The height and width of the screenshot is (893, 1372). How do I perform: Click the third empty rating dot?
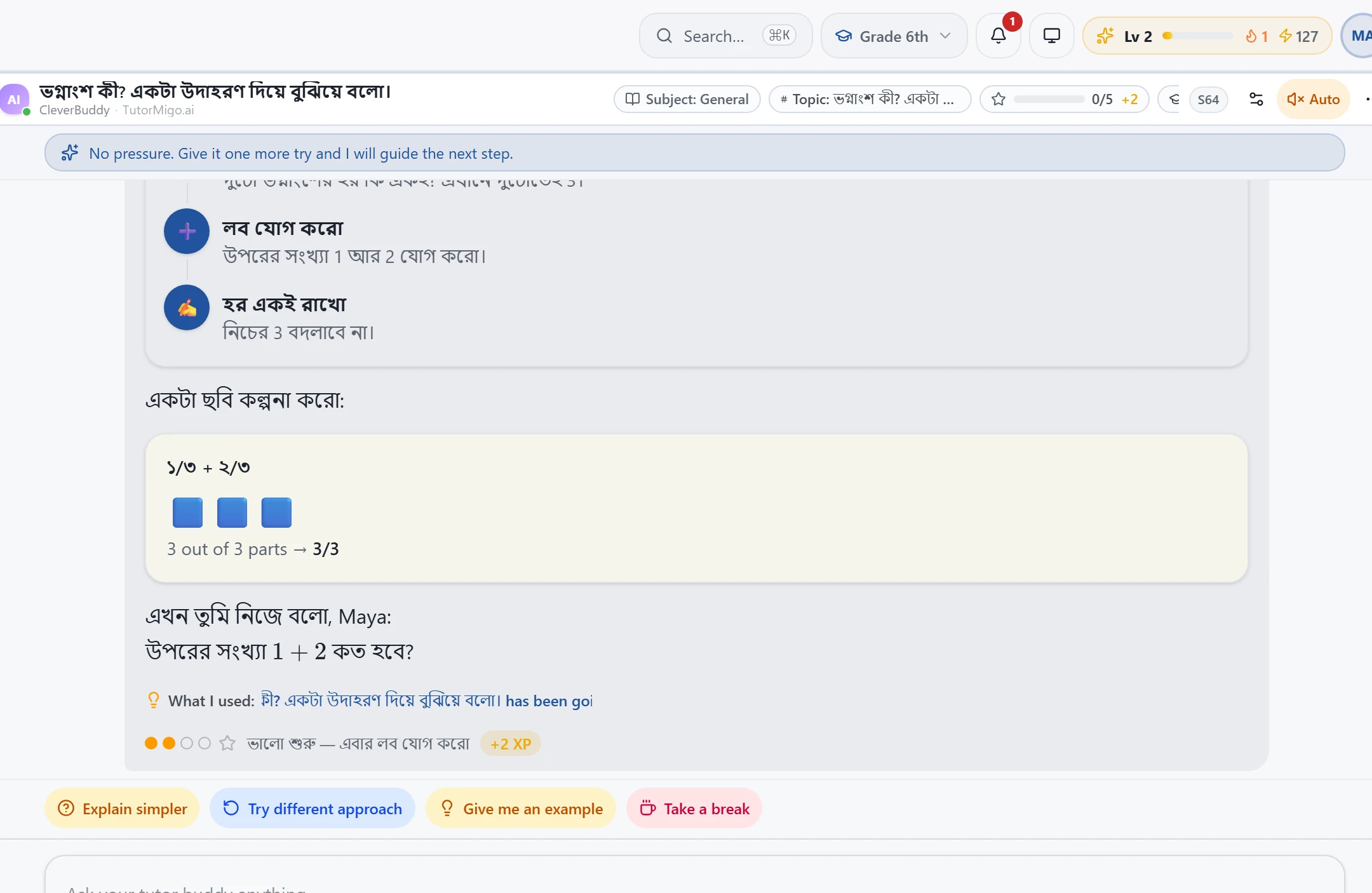pyautogui.click(x=187, y=743)
